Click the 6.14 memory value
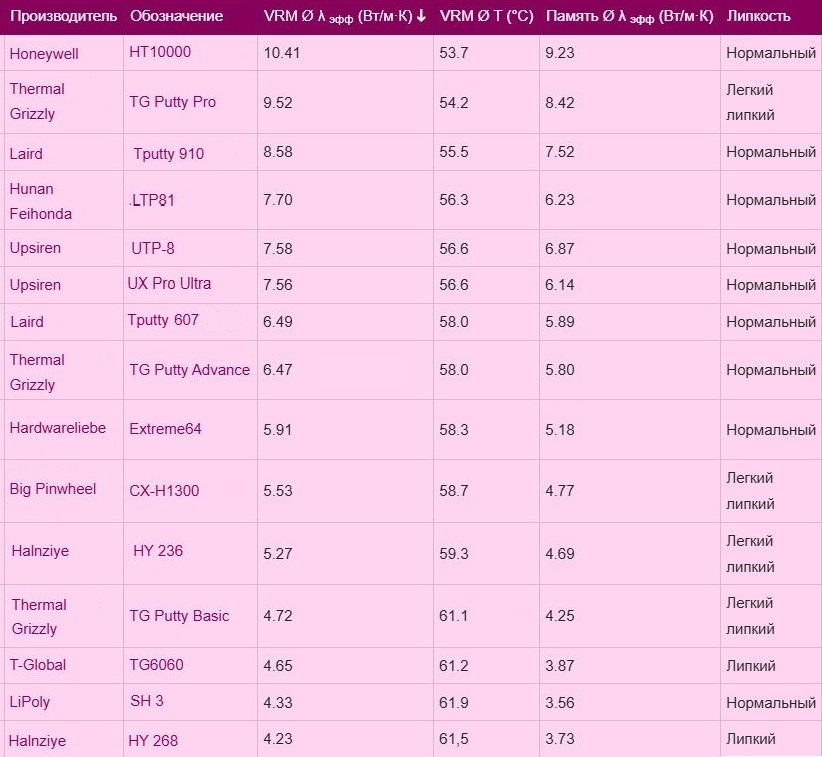822x757 pixels. click(560, 285)
